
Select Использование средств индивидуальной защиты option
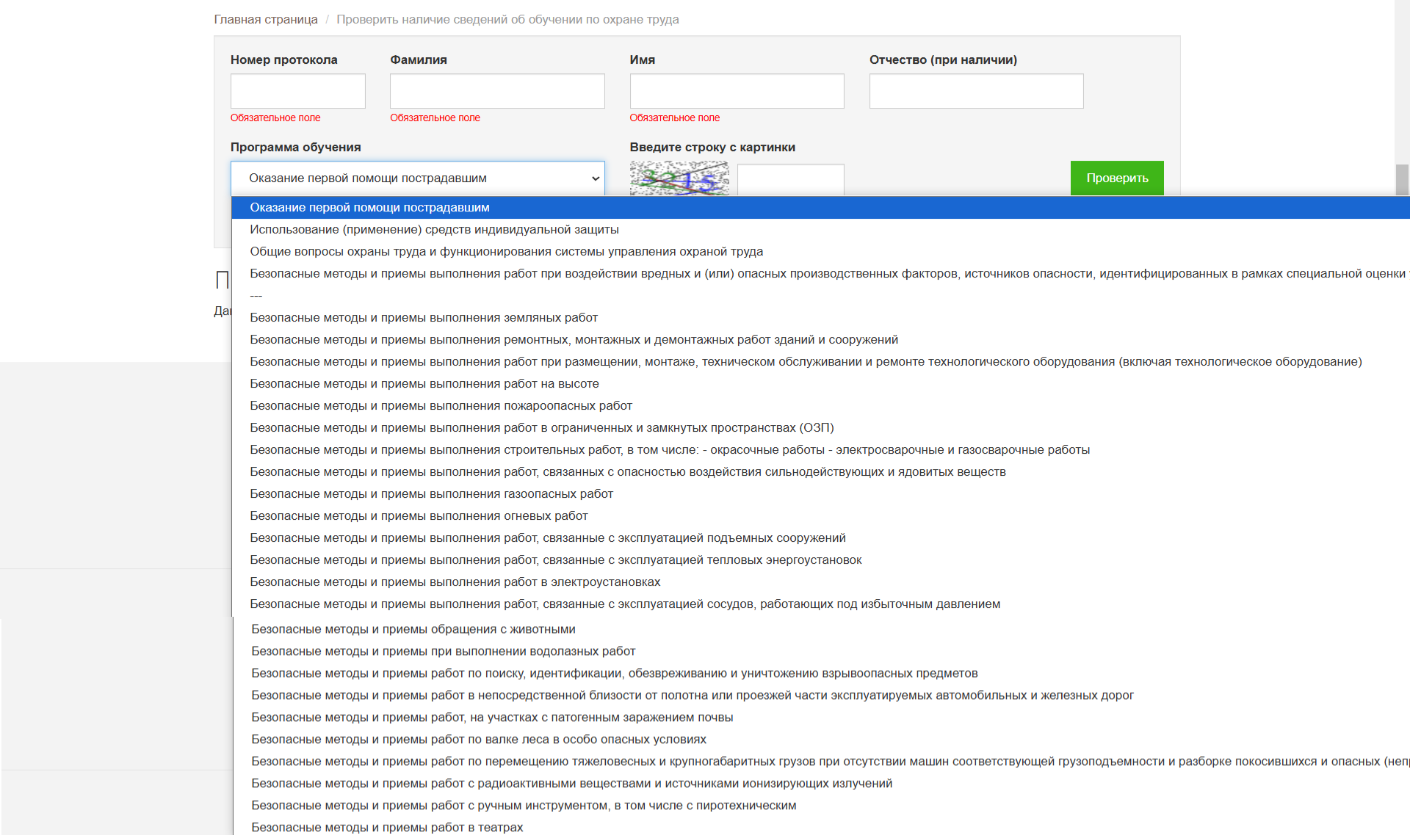pos(434,230)
